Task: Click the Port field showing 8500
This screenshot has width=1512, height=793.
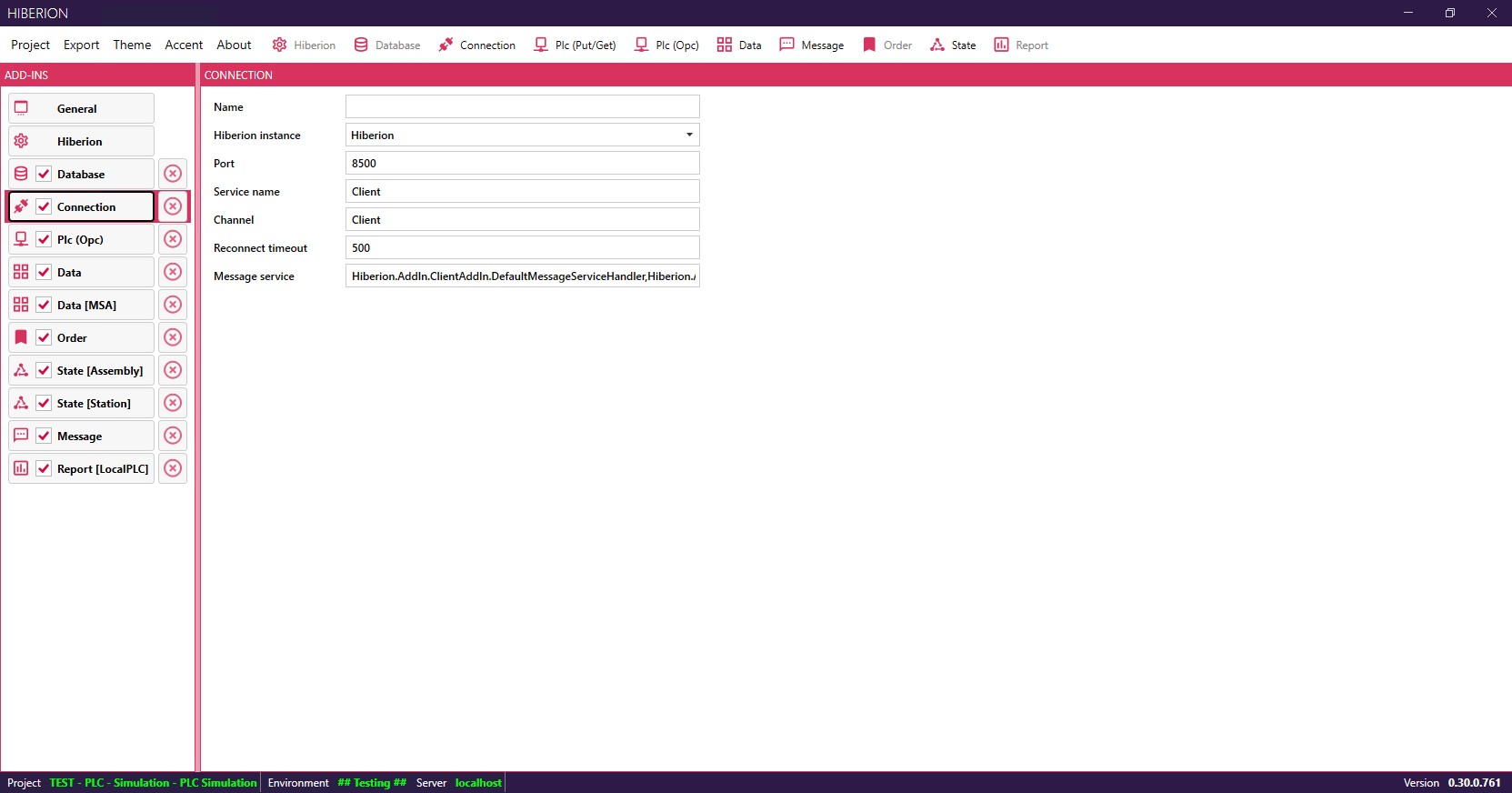Action: 523,163
